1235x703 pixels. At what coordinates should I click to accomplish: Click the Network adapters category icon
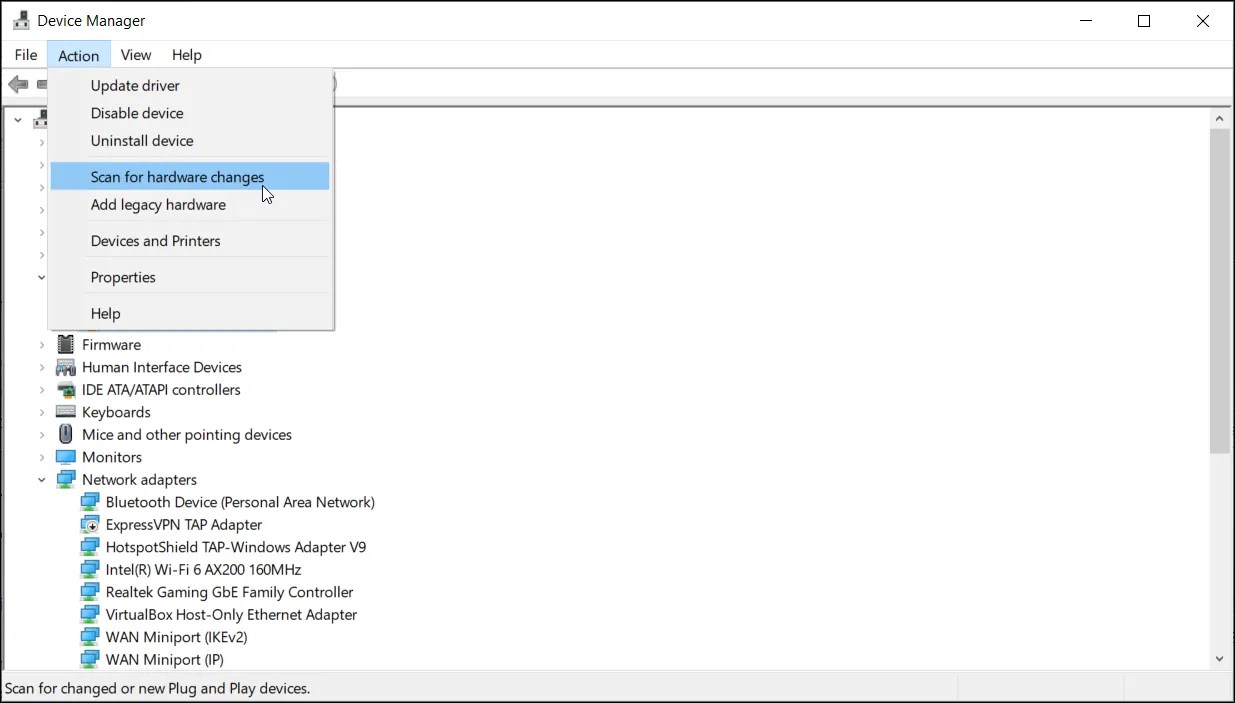click(65, 479)
